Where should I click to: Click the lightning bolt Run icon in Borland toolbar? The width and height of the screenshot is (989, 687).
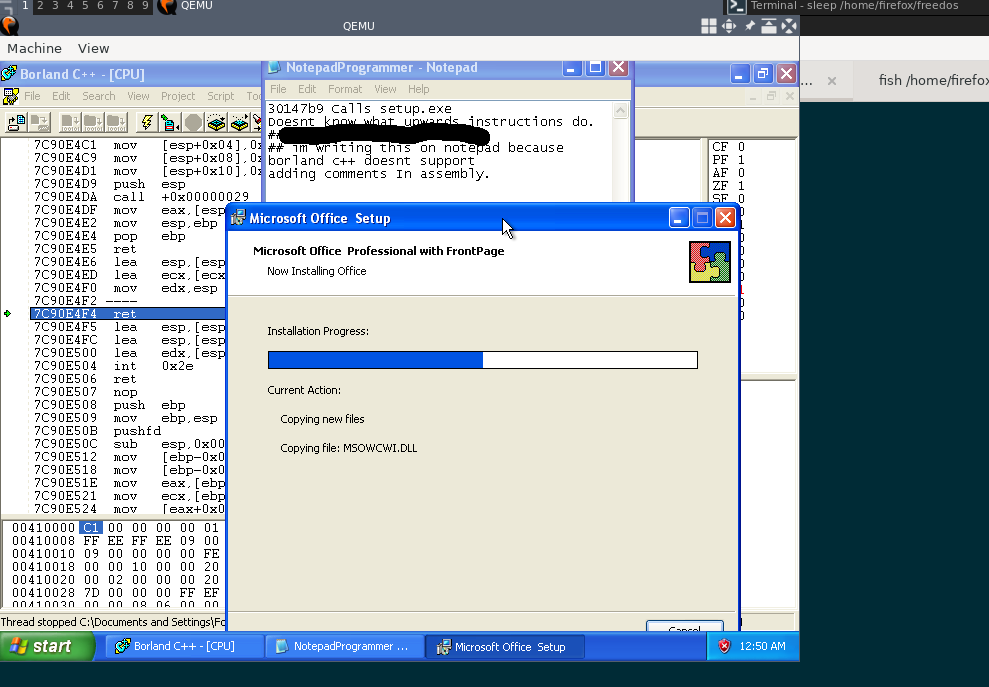147,122
